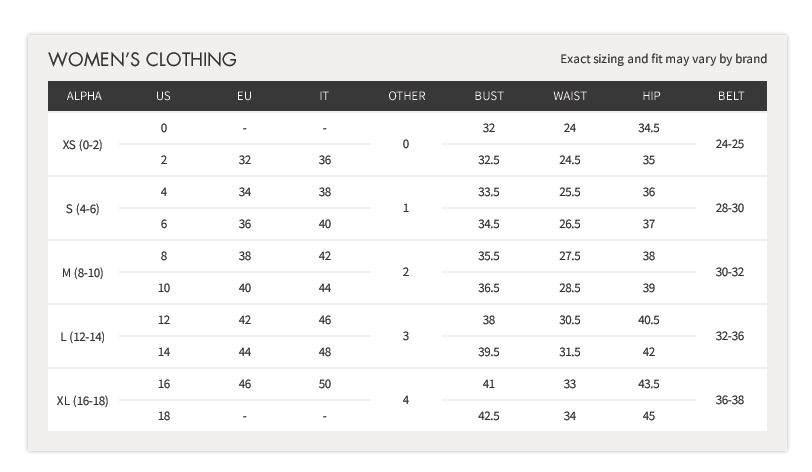Click the BELT column header

pyautogui.click(x=730, y=96)
